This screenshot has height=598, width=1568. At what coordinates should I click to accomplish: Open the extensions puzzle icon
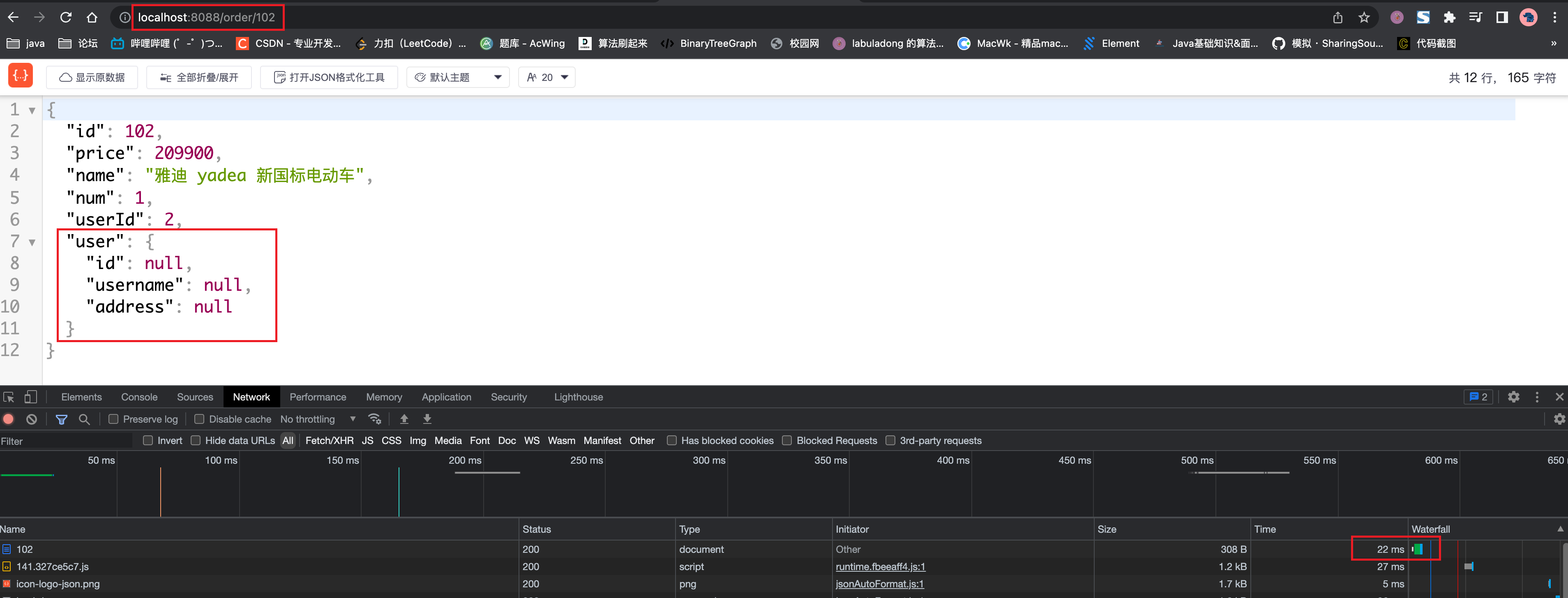click(1449, 17)
